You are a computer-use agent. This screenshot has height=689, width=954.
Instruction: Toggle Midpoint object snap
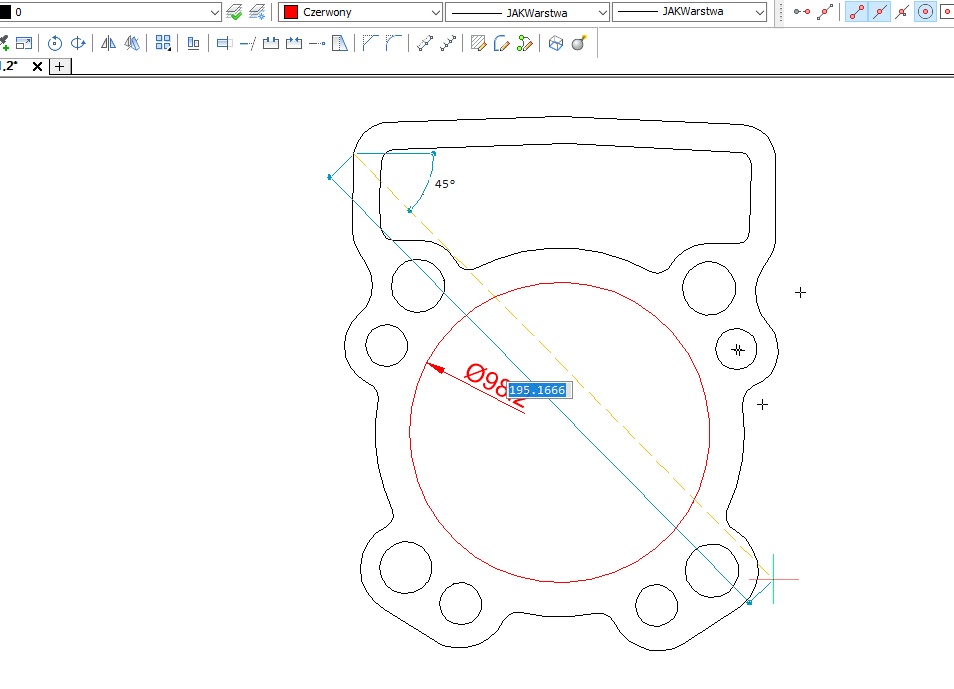click(x=879, y=12)
